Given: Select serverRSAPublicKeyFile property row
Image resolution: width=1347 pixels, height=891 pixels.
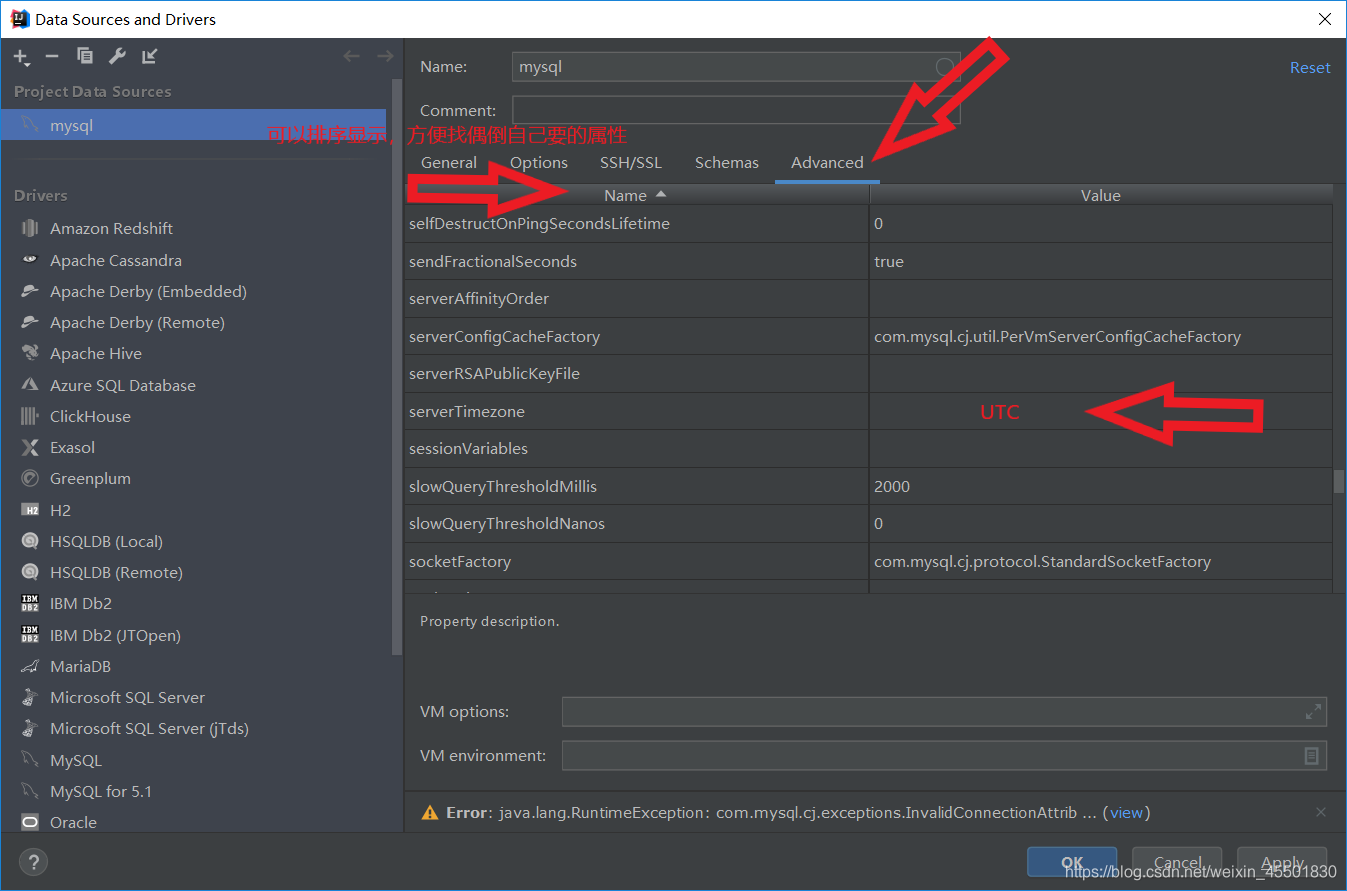Looking at the screenshot, I should click(x=868, y=373).
